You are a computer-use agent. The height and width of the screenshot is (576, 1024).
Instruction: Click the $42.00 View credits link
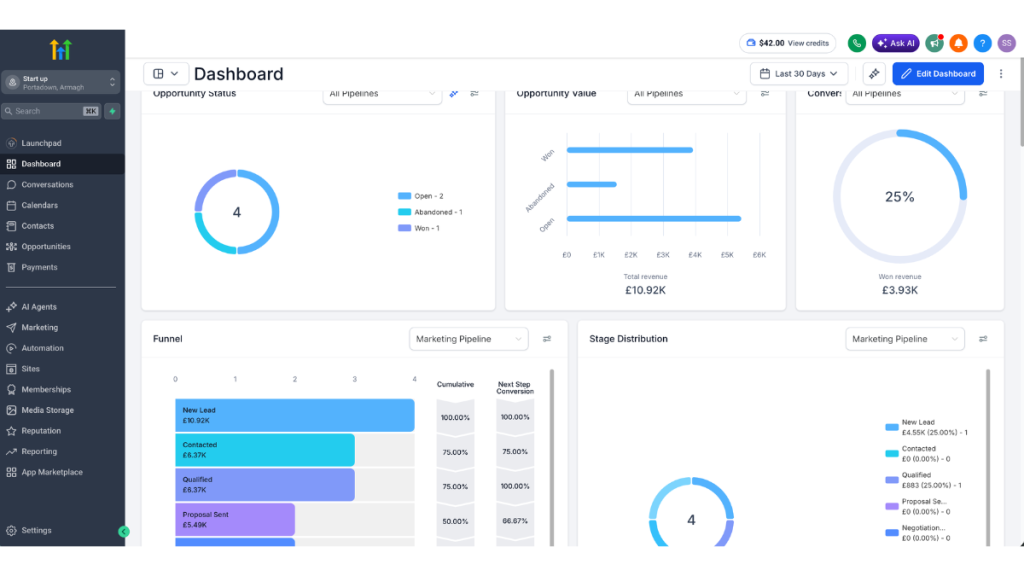click(788, 43)
